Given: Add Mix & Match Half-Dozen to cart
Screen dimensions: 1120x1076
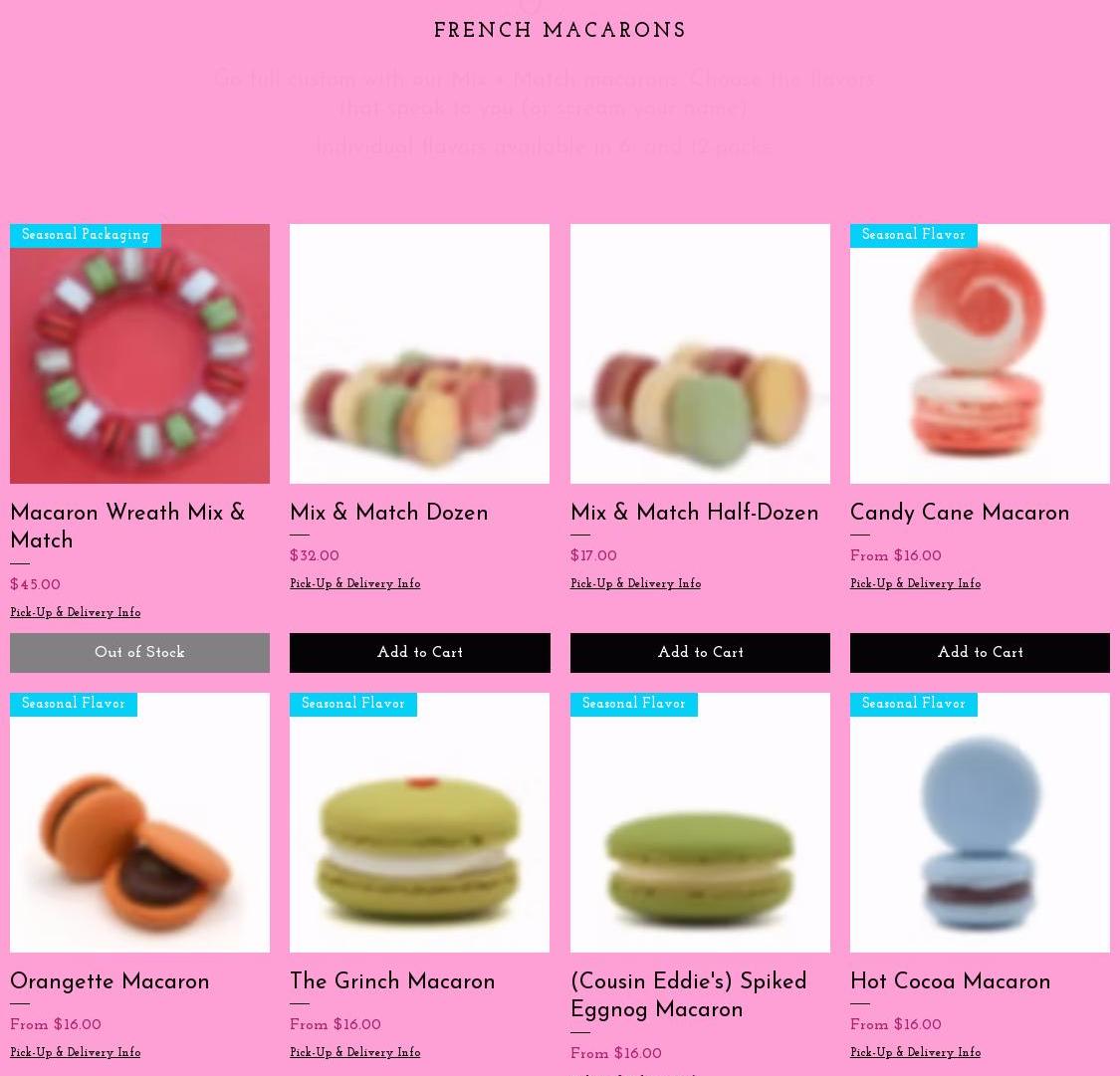Looking at the screenshot, I should [x=700, y=653].
